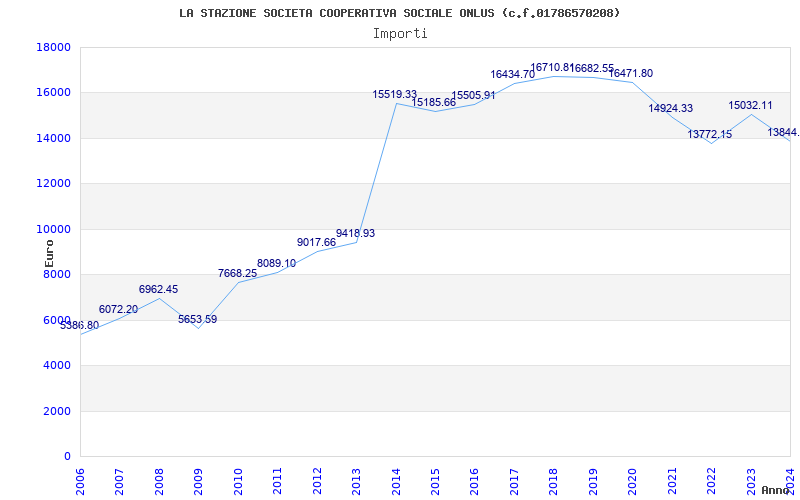
Task: Click the data label 7668.25
Action: pos(238,273)
